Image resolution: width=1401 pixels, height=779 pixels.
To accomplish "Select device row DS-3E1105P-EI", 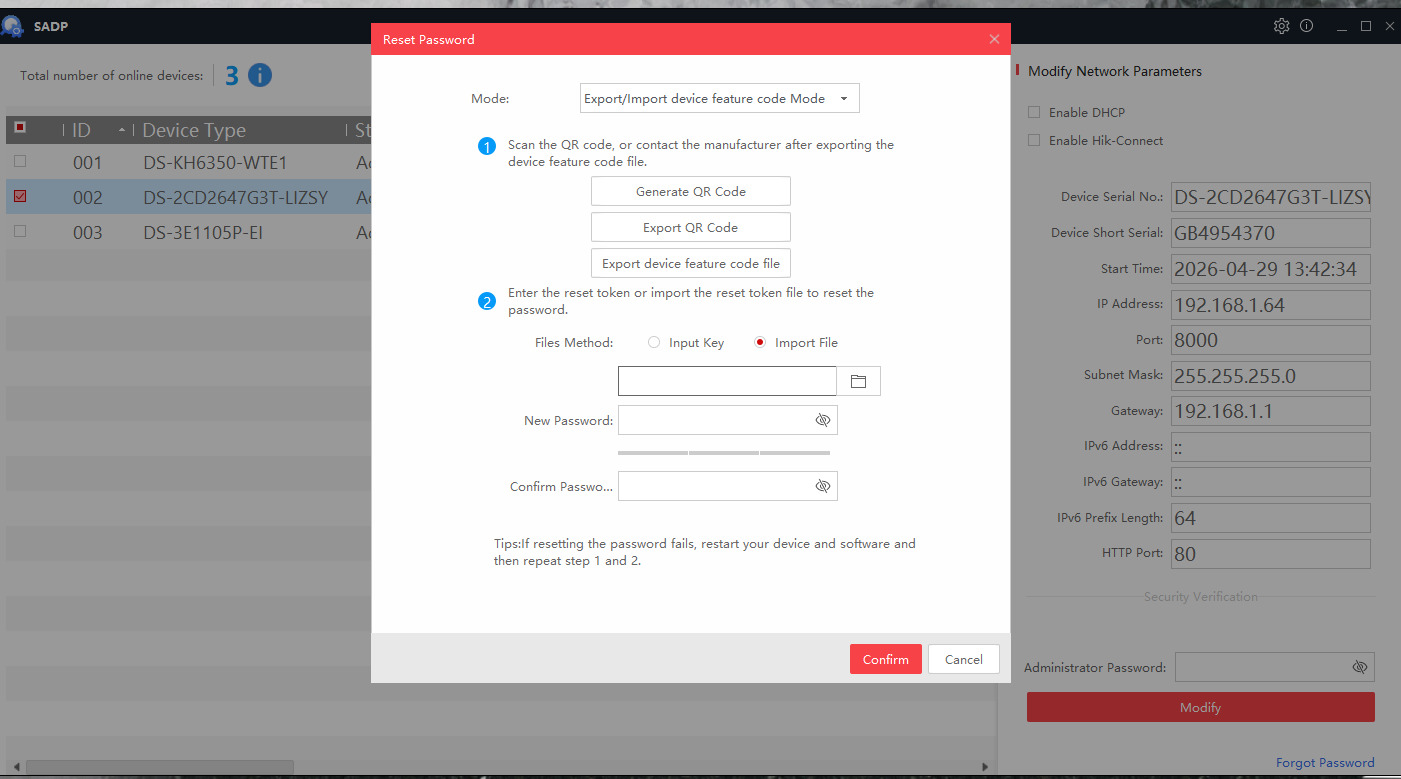I will (188, 232).
